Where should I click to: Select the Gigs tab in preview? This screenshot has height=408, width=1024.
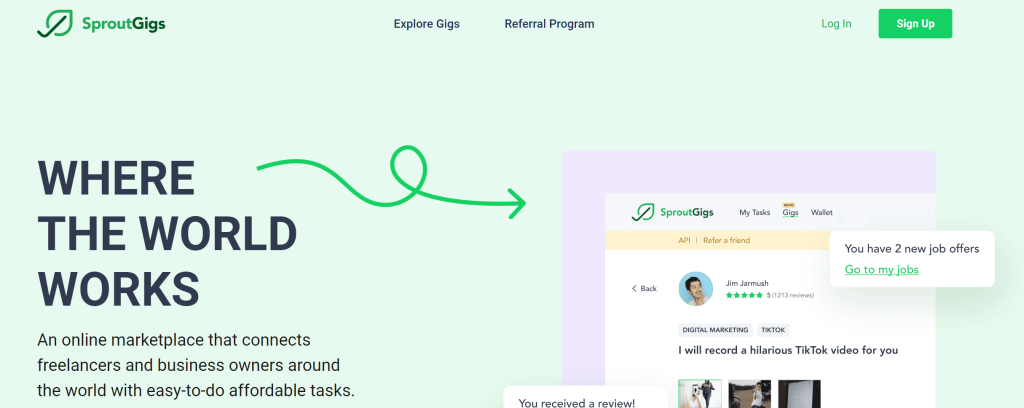[x=790, y=213]
